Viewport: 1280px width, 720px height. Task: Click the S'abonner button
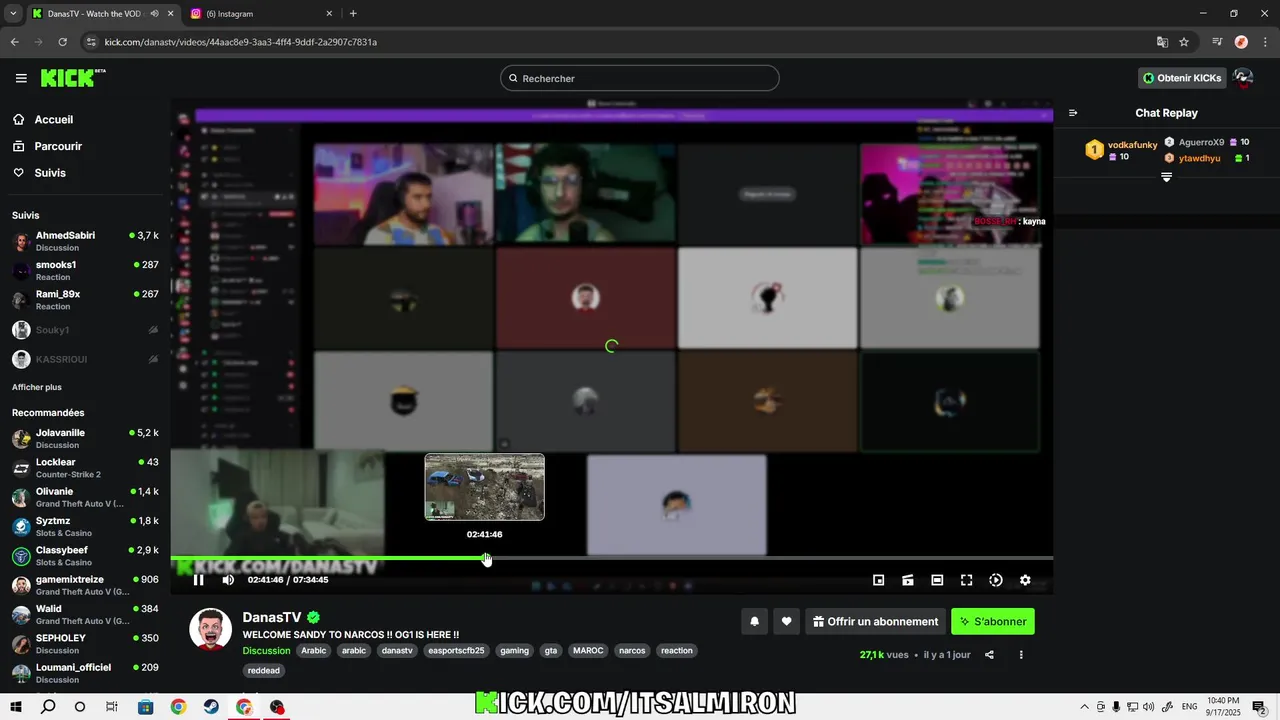pos(993,621)
